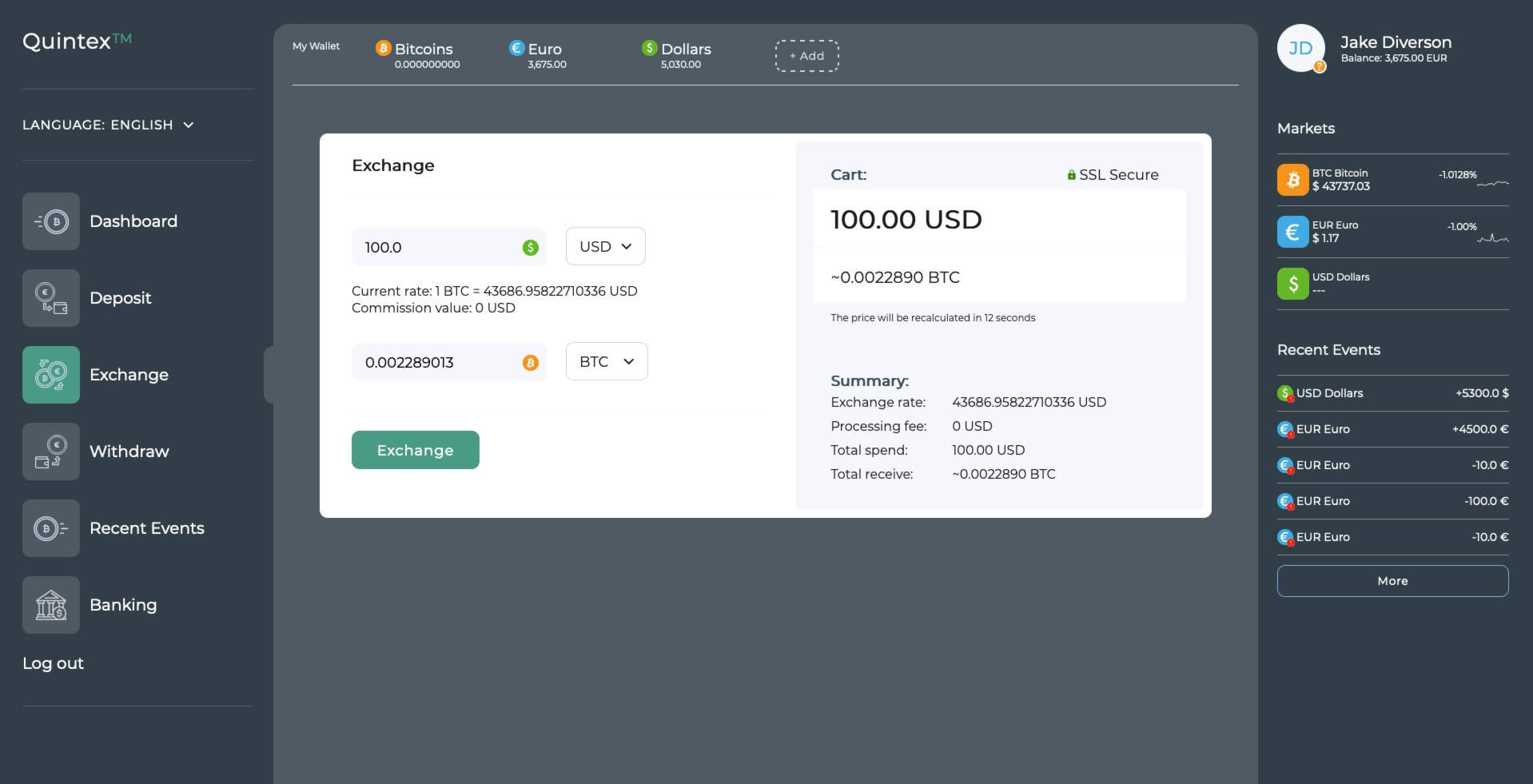Select the Euro wallet tab

pos(537,55)
